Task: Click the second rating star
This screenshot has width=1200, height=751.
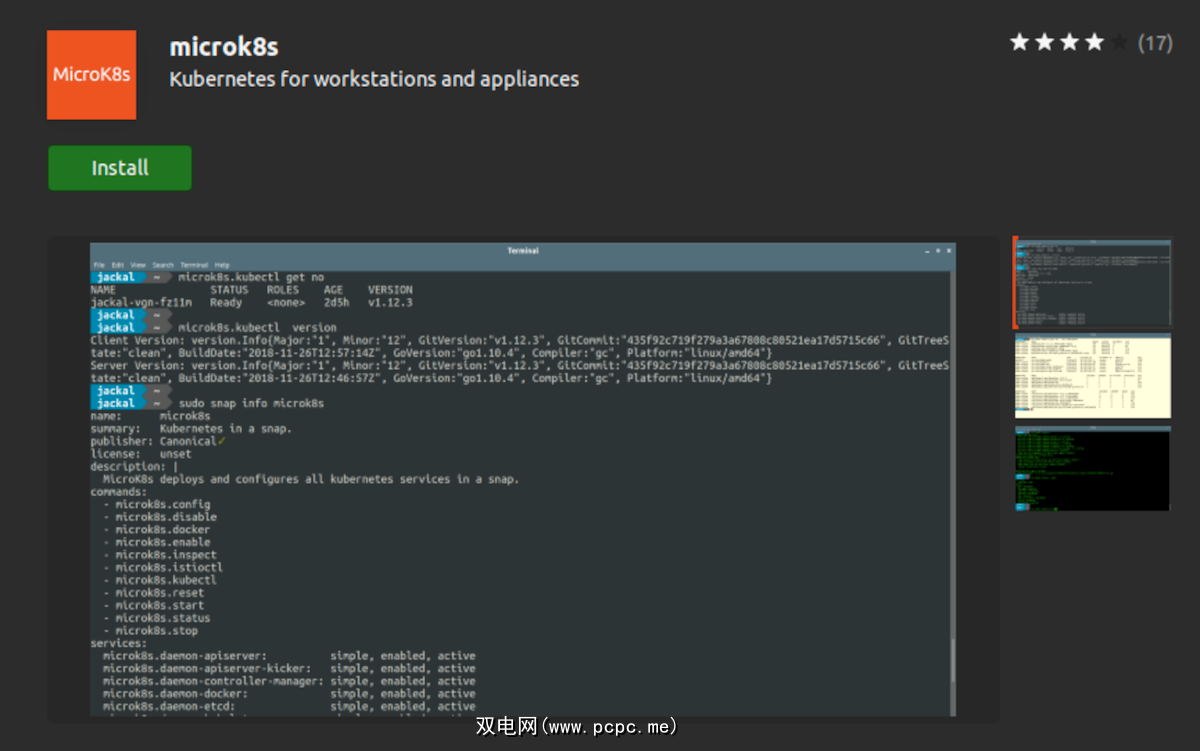Action: (x=1044, y=42)
